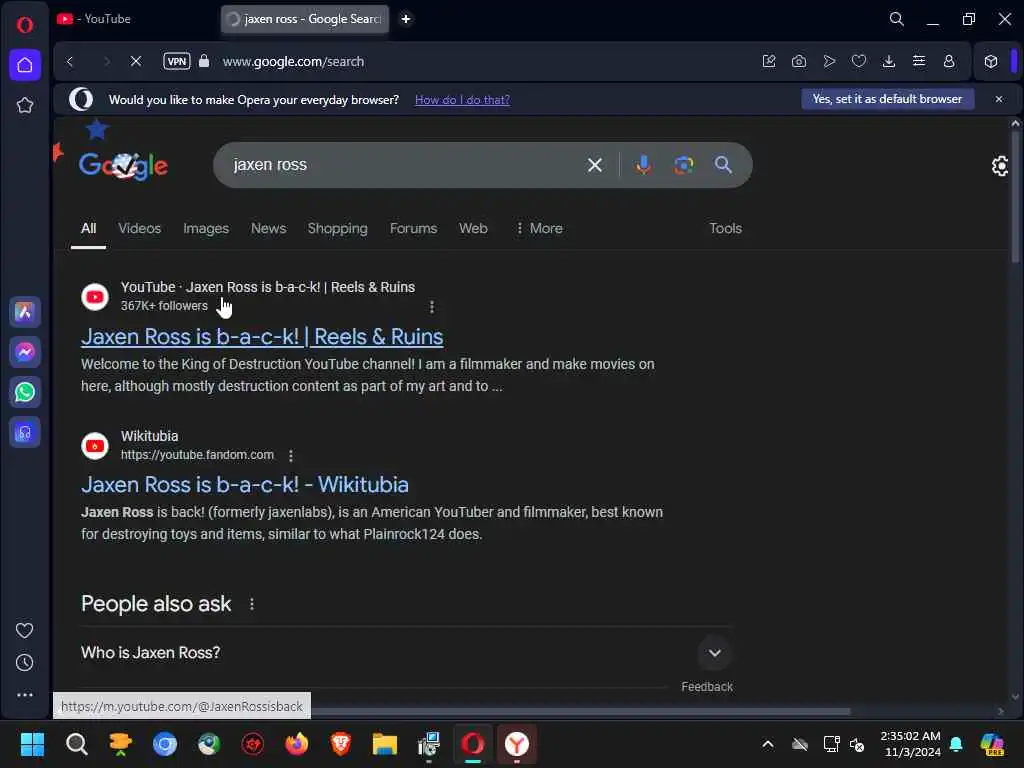
Task: Switch to the YouTube tab
Action: (x=135, y=19)
